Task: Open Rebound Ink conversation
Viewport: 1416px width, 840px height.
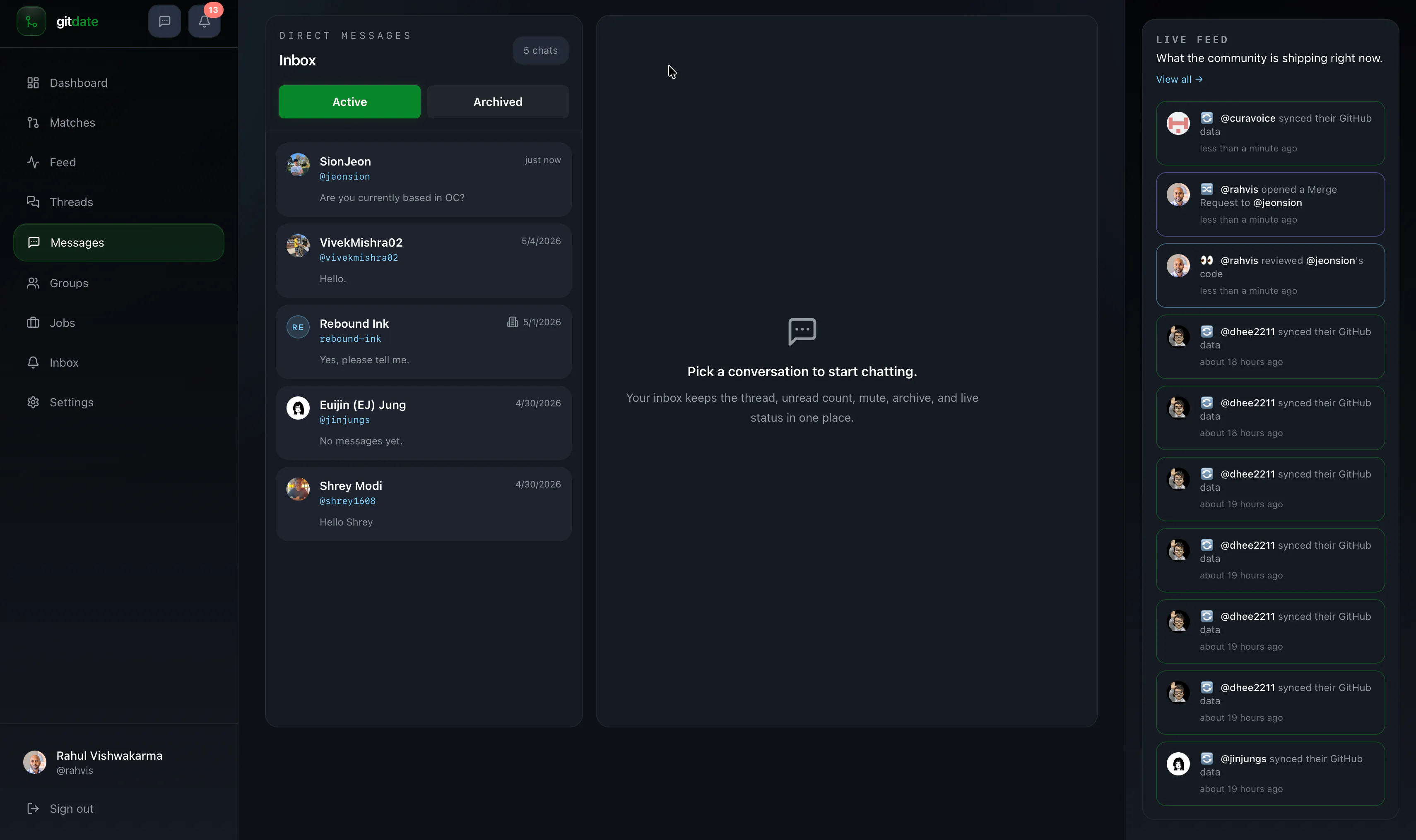Action: (x=424, y=341)
